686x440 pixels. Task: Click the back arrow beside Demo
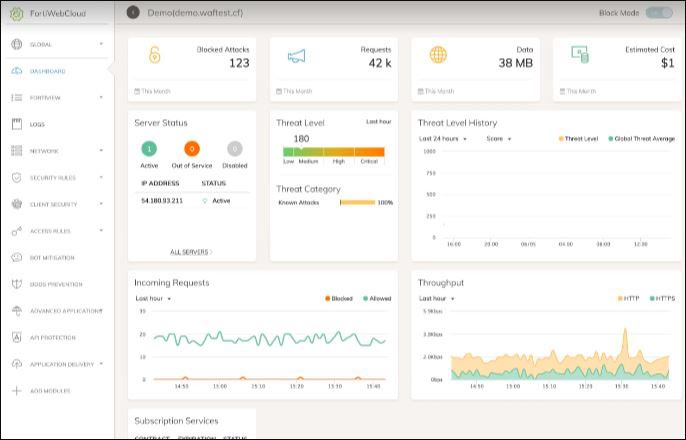[x=133, y=13]
